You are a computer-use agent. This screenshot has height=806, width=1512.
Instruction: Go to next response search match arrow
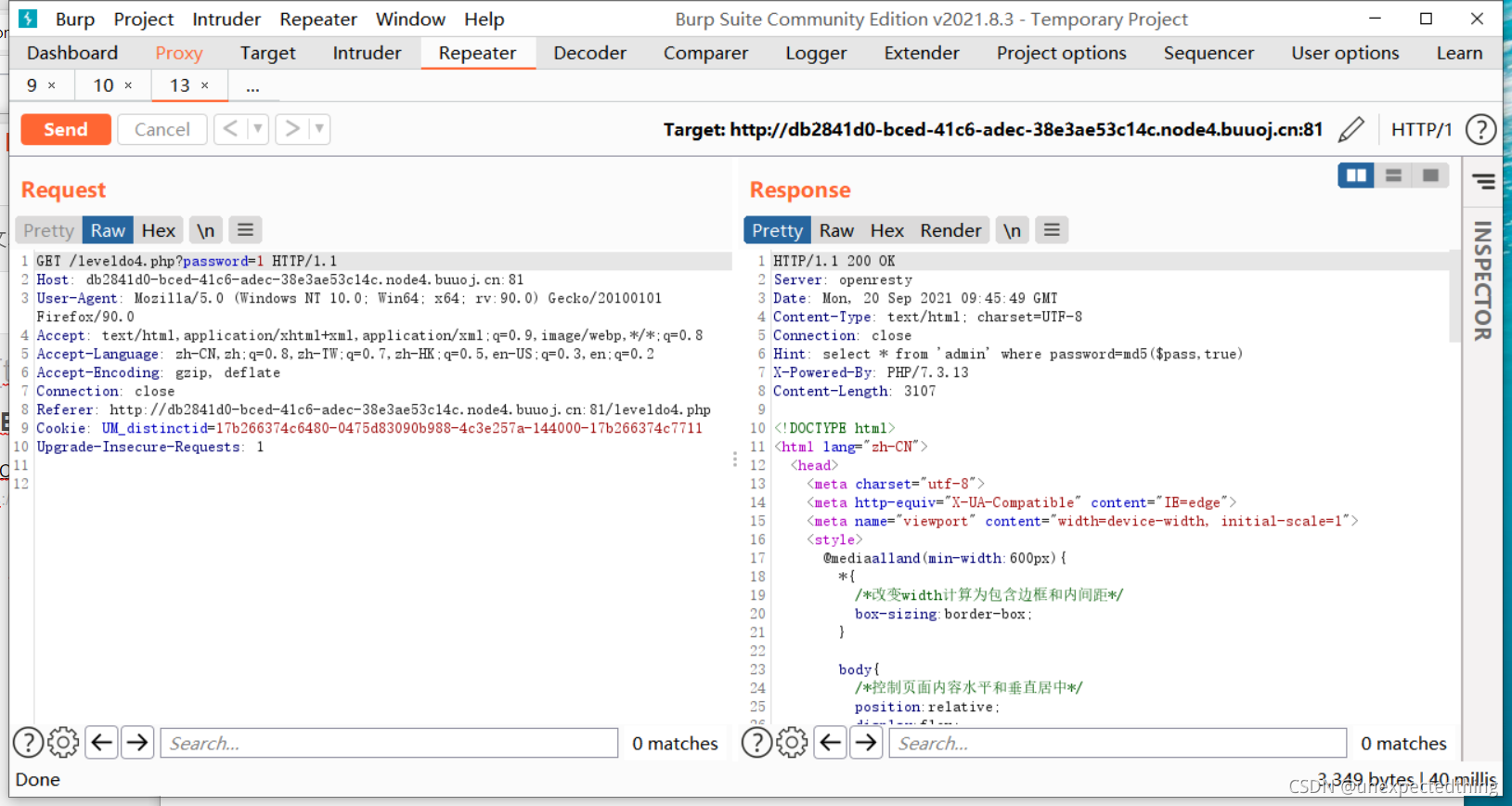point(866,743)
